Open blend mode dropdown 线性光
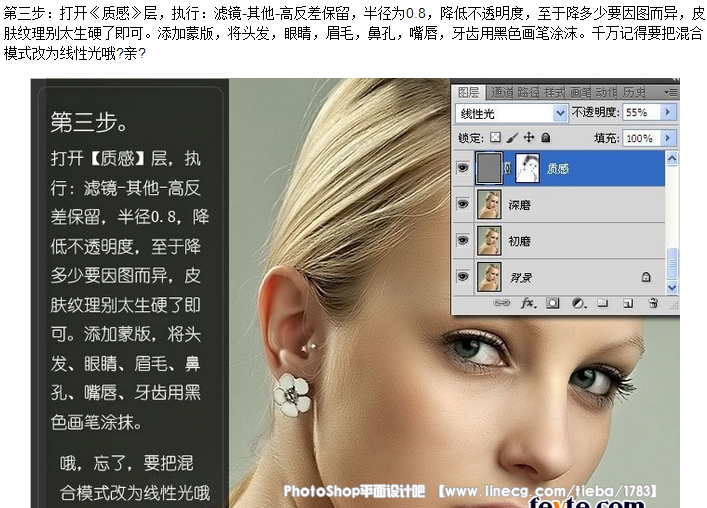The image size is (707, 508). [x=510, y=113]
